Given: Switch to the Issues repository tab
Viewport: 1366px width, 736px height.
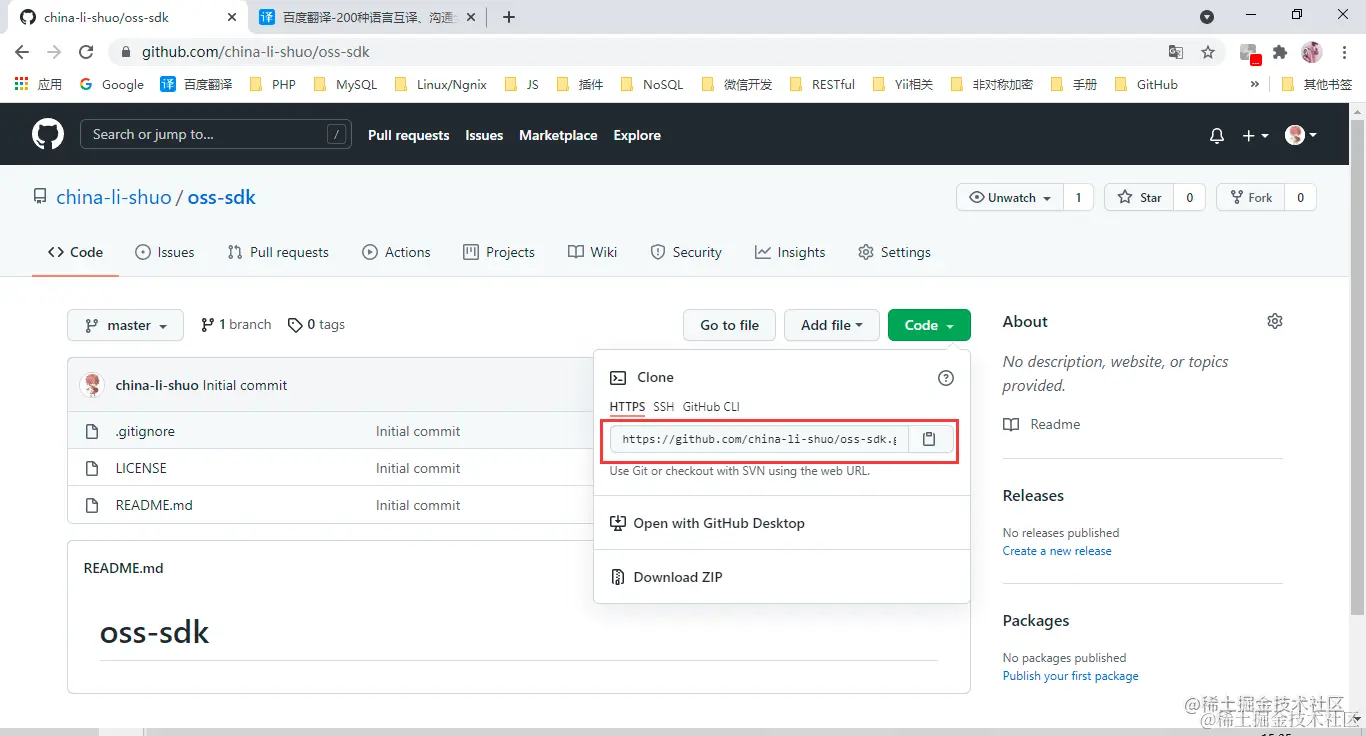Looking at the screenshot, I should tap(165, 252).
